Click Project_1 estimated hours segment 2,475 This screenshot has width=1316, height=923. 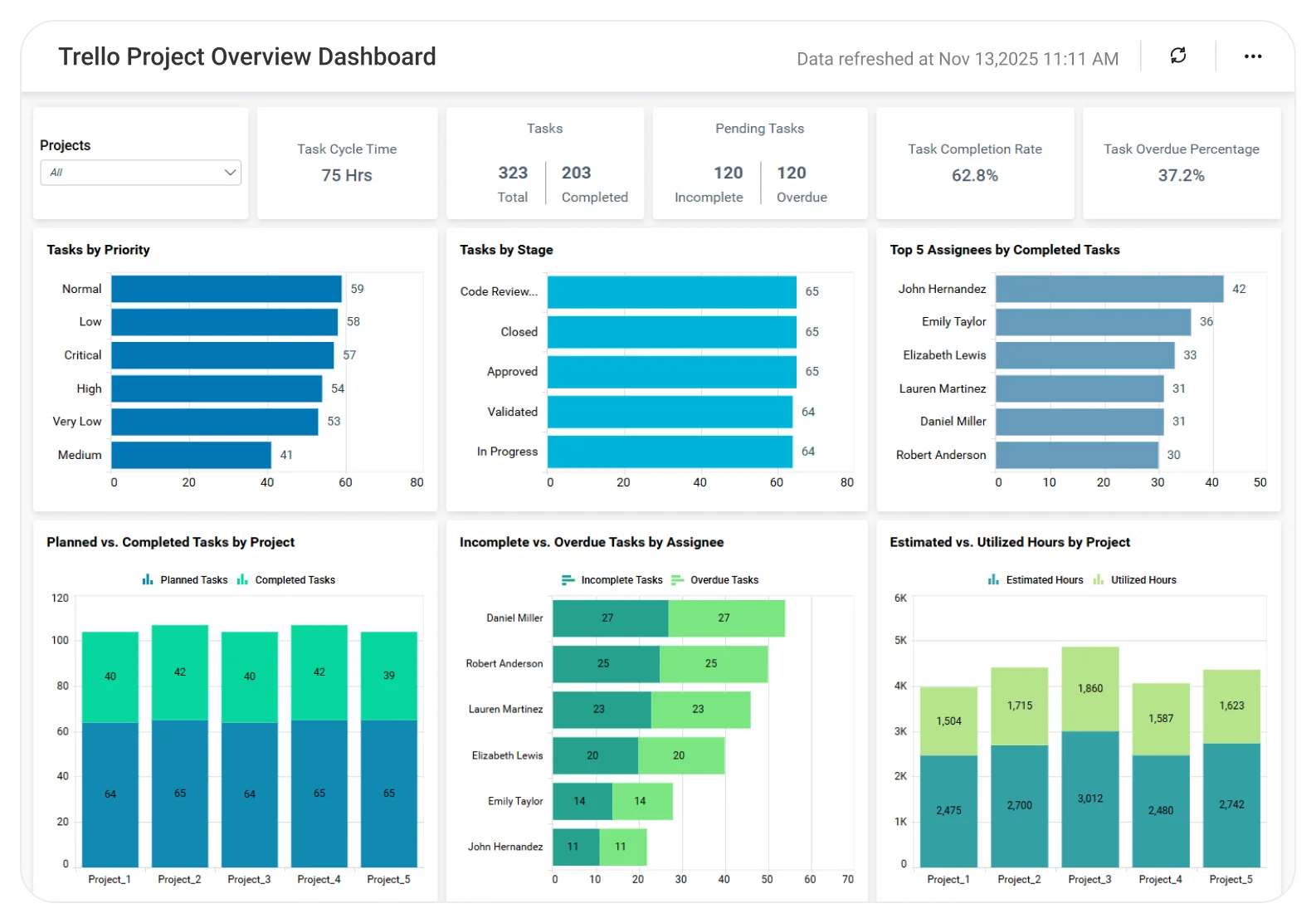[x=948, y=811]
